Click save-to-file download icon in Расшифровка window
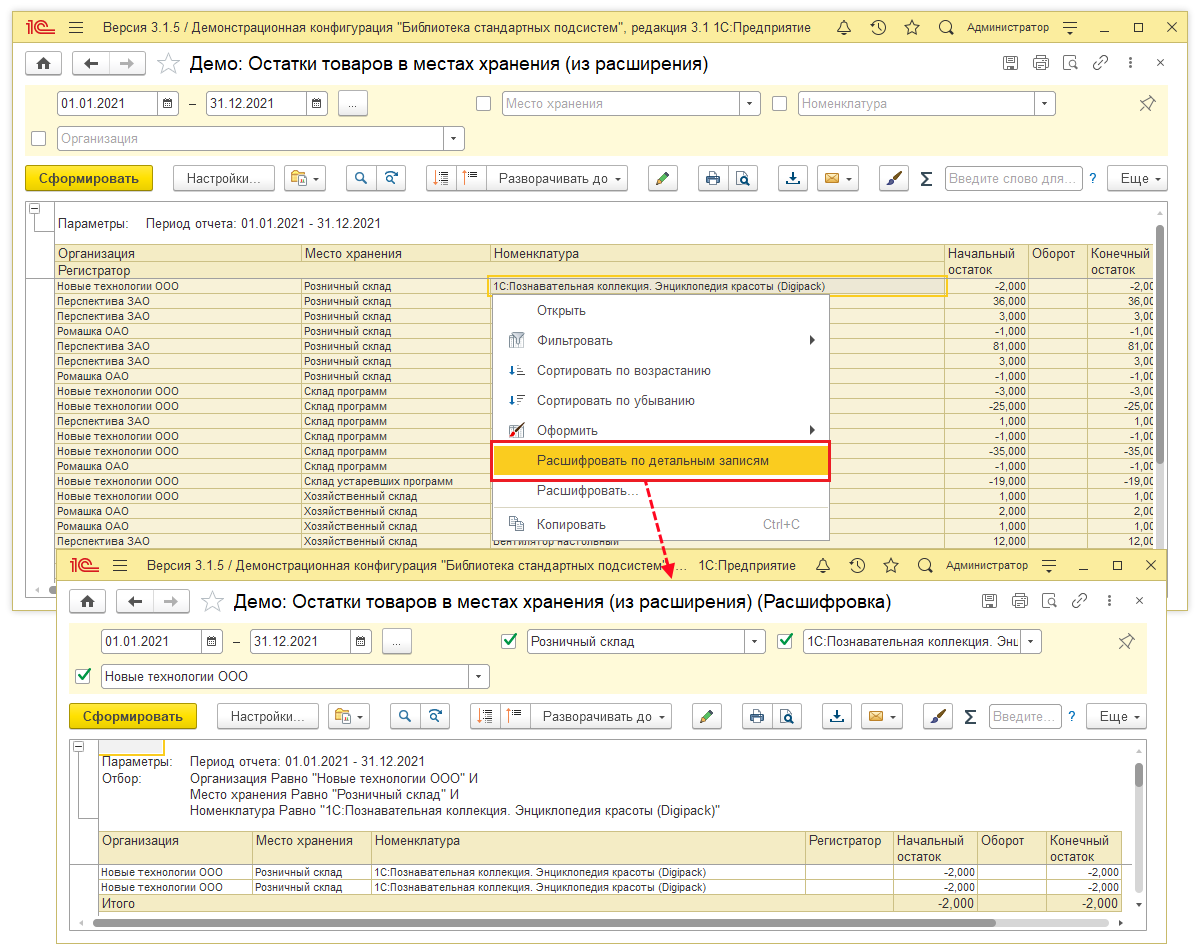The width and height of the screenshot is (1195, 946). [837, 717]
